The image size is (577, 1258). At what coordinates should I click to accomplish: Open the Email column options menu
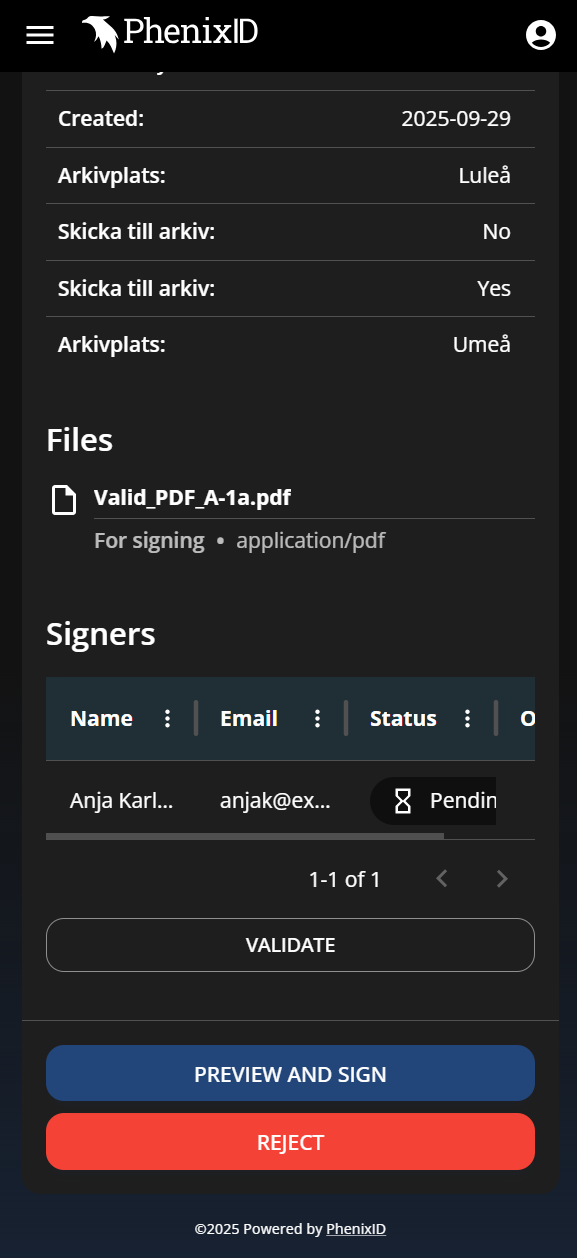pos(318,719)
